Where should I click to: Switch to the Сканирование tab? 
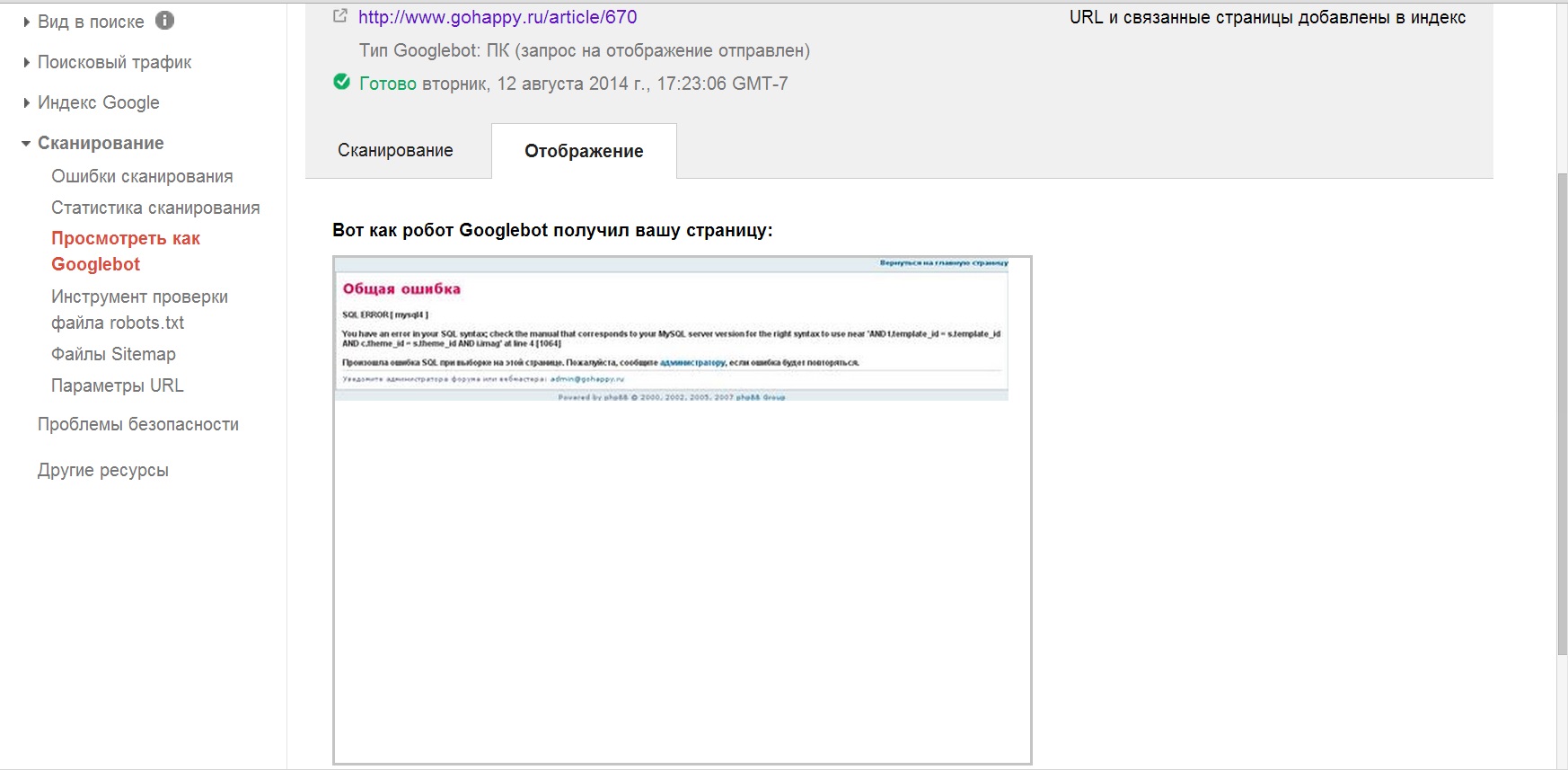coord(395,151)
